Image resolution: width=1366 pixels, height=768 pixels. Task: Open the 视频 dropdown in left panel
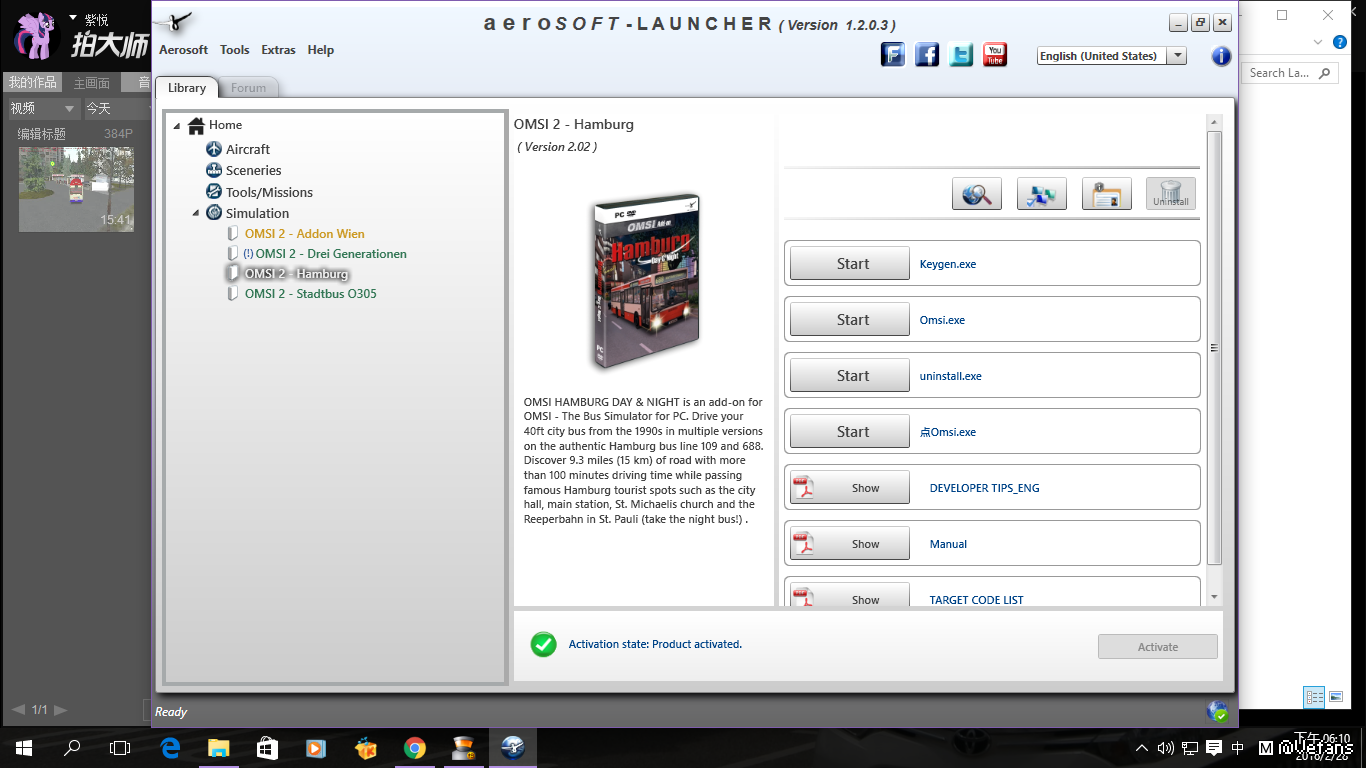point(42,108)
